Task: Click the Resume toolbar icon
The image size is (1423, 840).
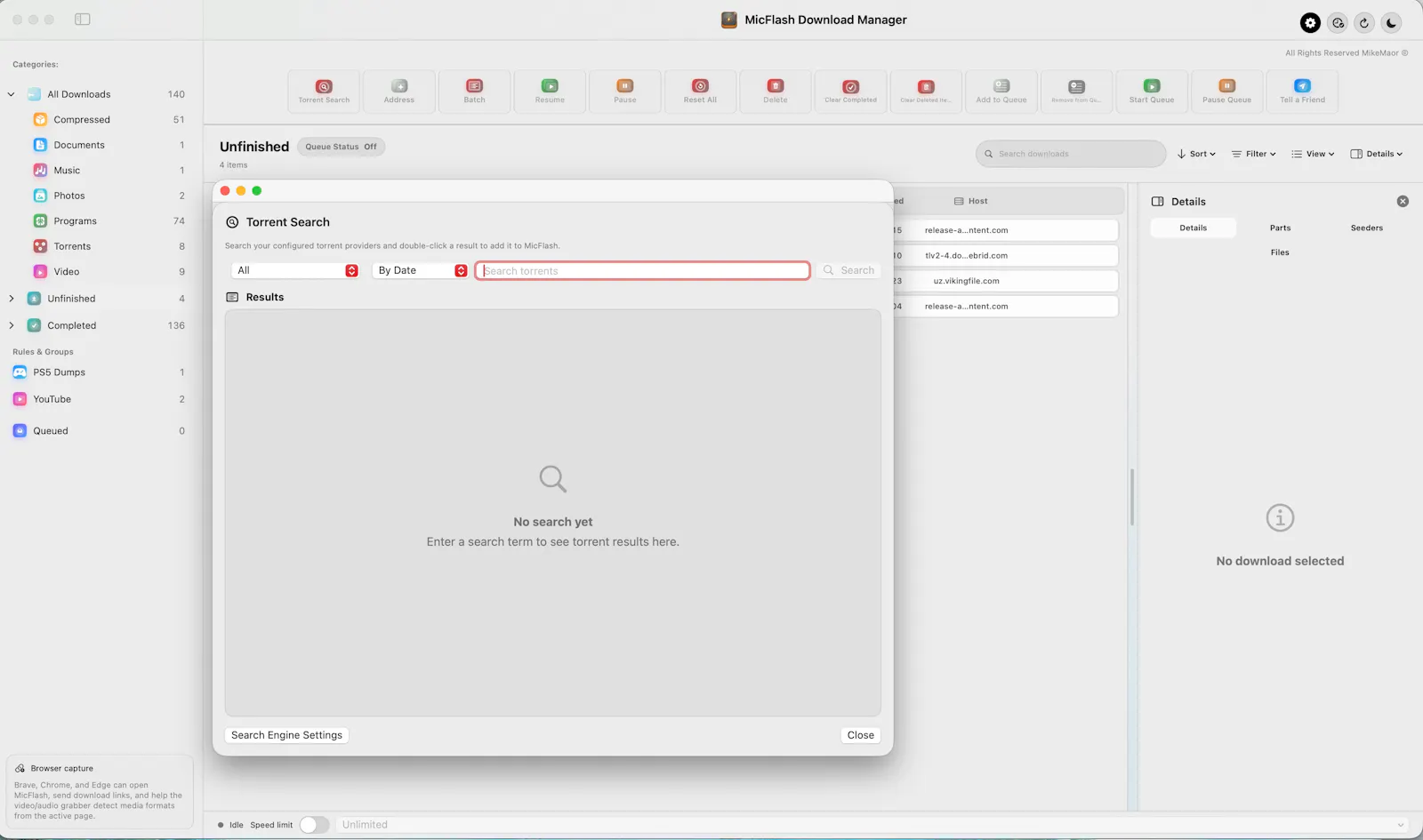Action: coord(550,92)
